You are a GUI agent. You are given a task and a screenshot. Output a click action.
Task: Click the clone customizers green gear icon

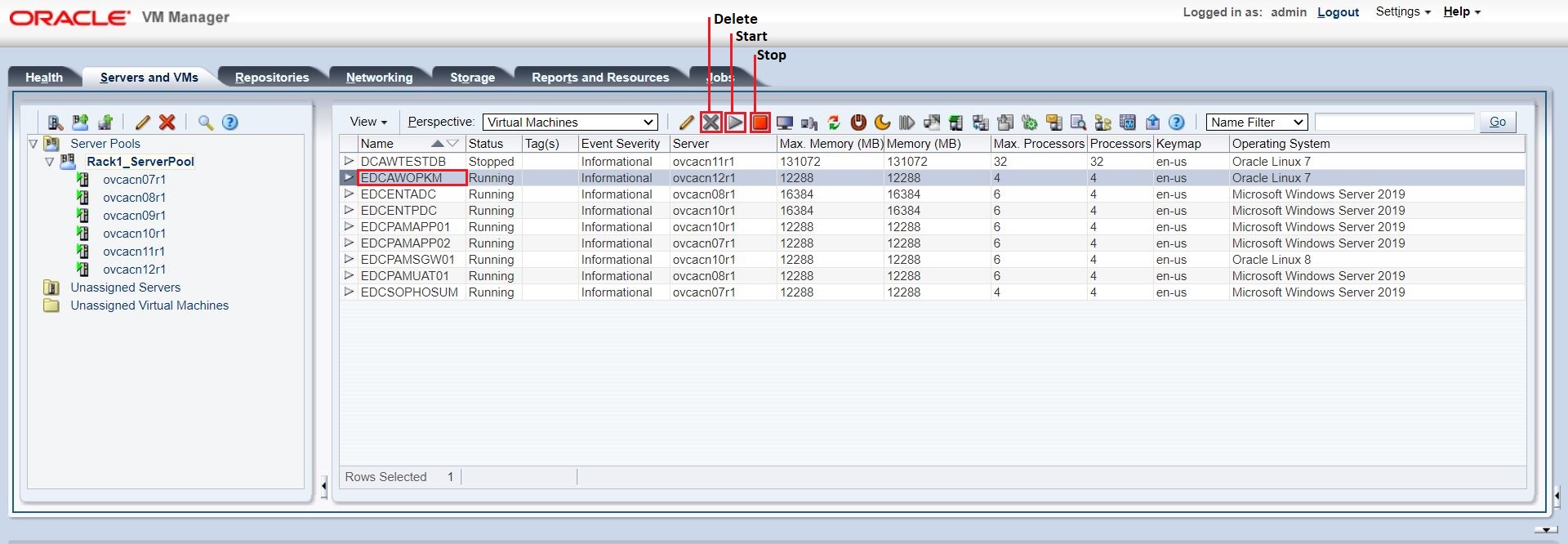(1030, 123)
